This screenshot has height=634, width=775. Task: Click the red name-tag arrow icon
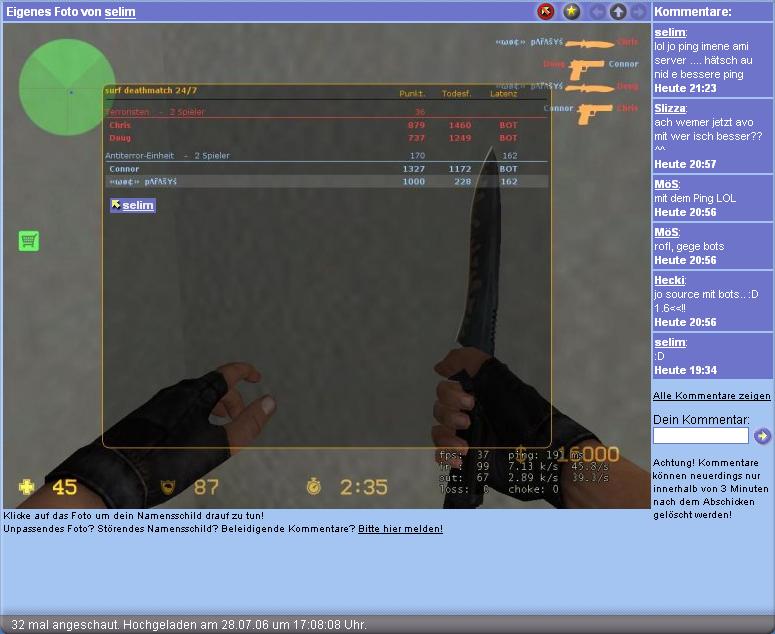pyautogui.click(x=545, y=12)
